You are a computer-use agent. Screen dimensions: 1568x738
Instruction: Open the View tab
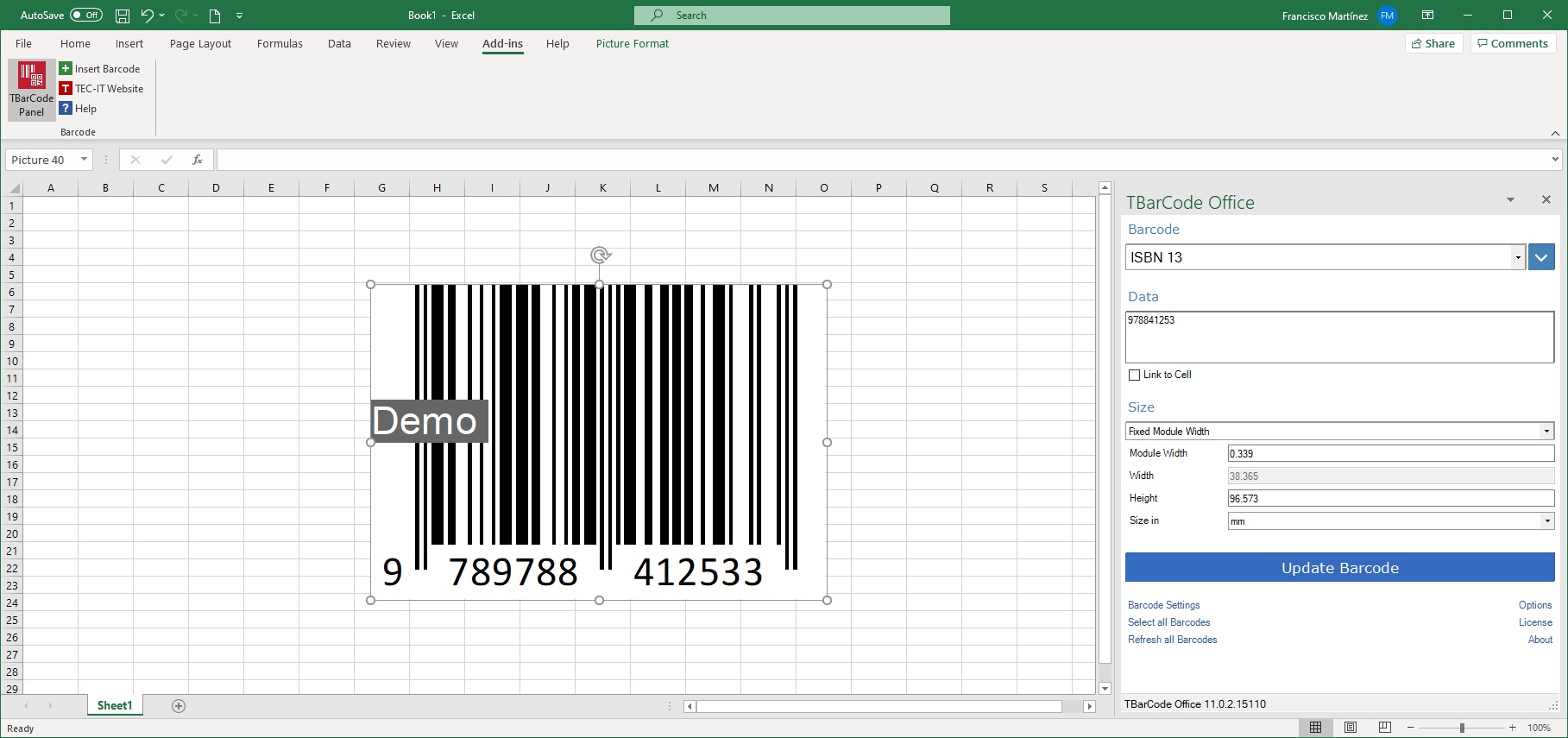coord(446,43)
